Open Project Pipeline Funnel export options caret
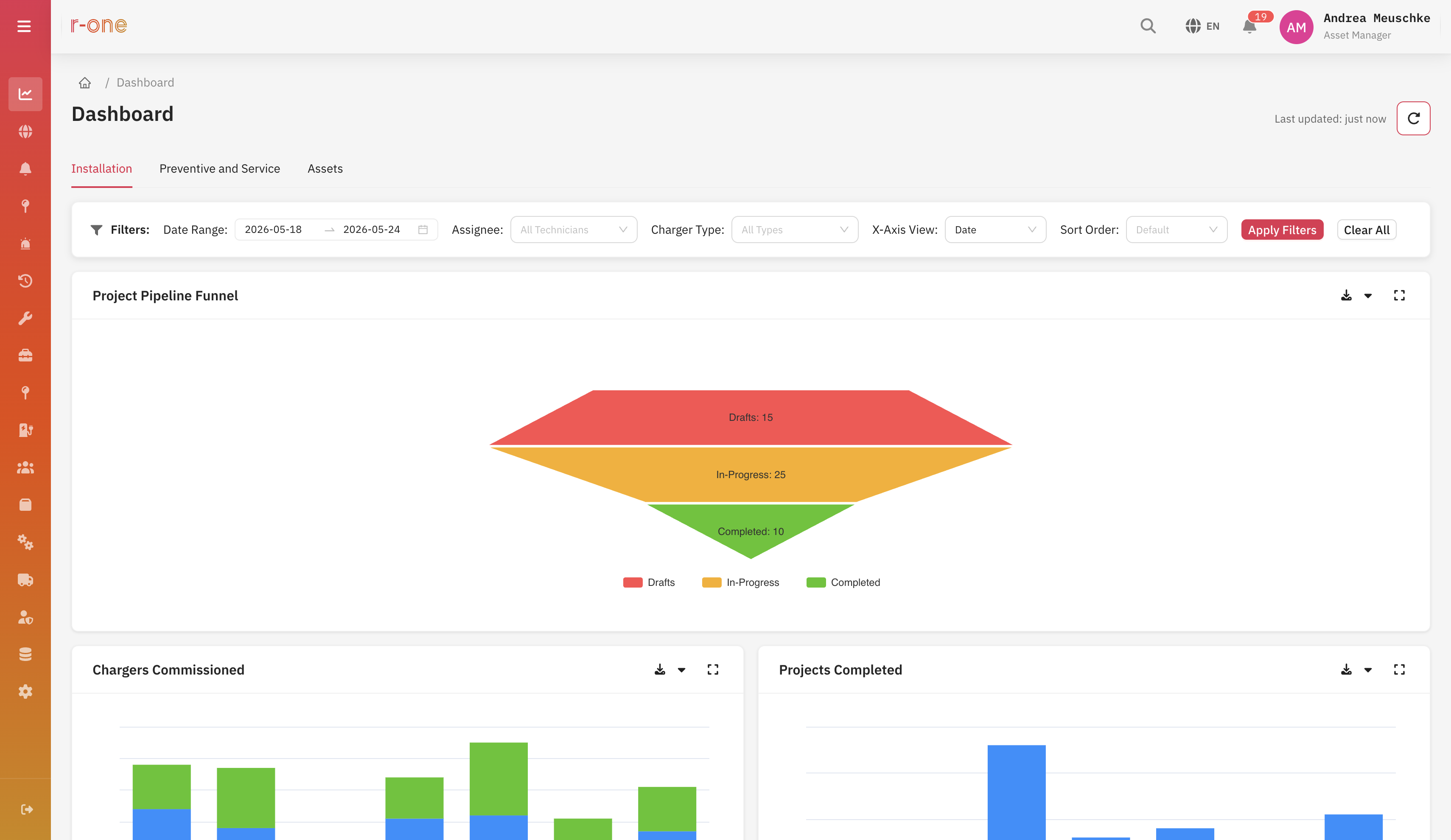1451x840 pixels. click(1367, 296)
